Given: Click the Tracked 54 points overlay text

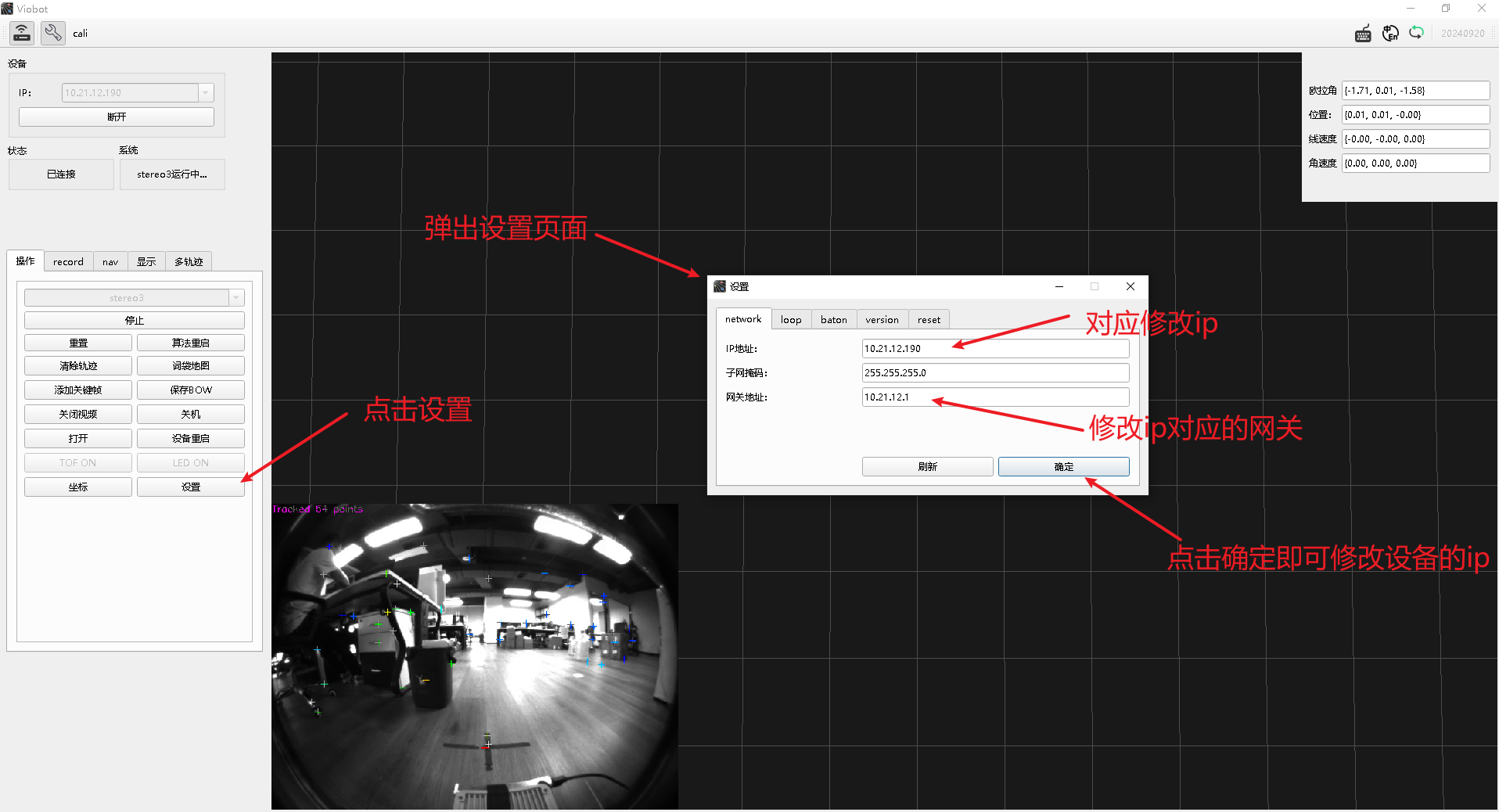Looking at the screenshot, I should pyautogui.click(x=318, y=509).
